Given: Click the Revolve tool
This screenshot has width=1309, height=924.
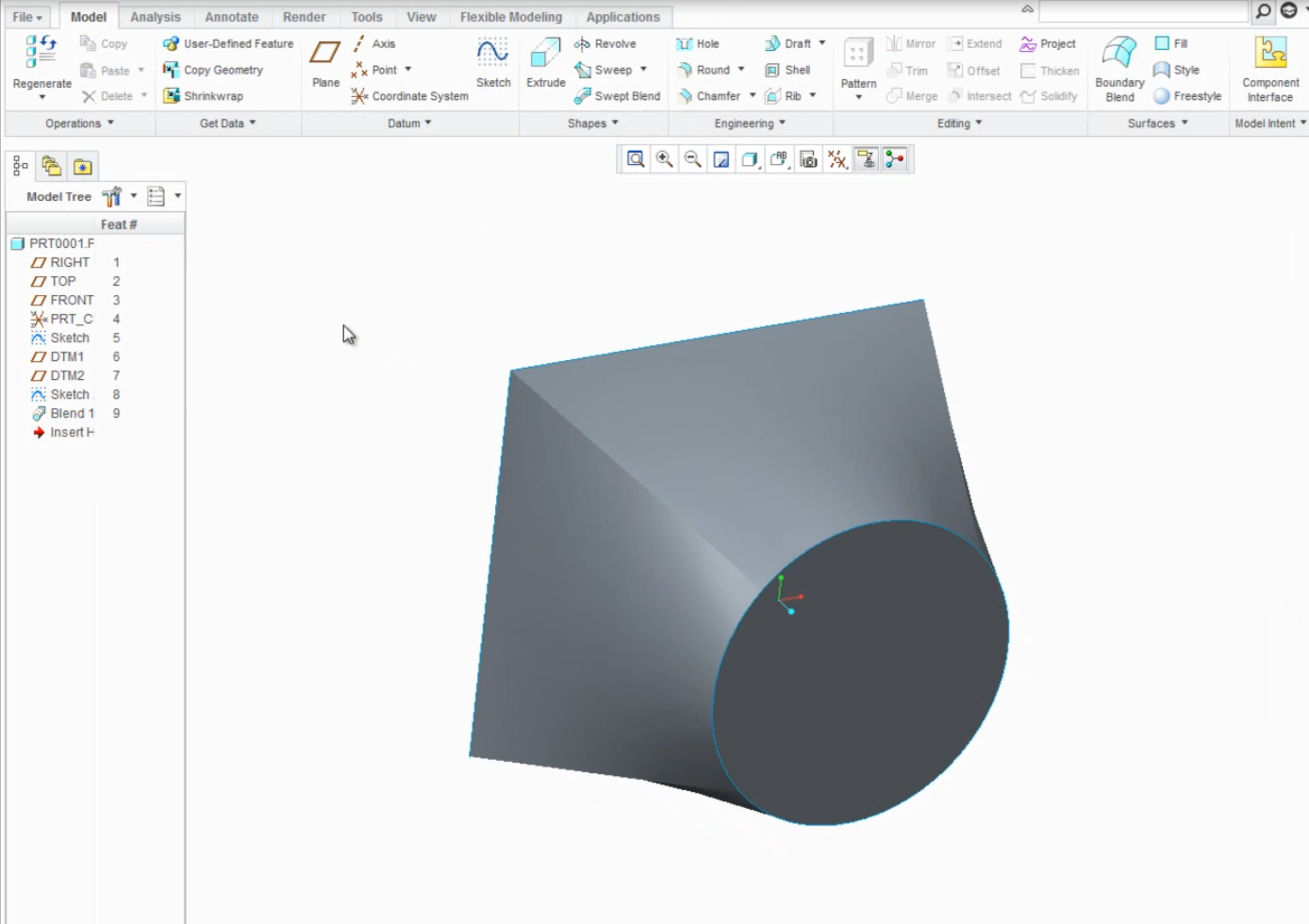Looking at the screenshot, I should (x=605, y=44).
